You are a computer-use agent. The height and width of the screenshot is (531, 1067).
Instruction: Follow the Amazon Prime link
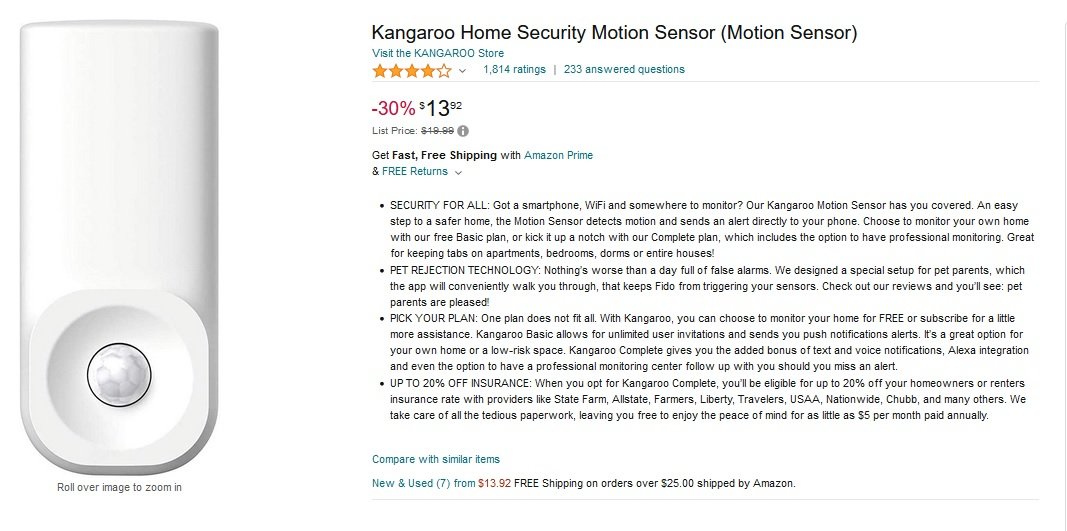(x=558, y=155)
